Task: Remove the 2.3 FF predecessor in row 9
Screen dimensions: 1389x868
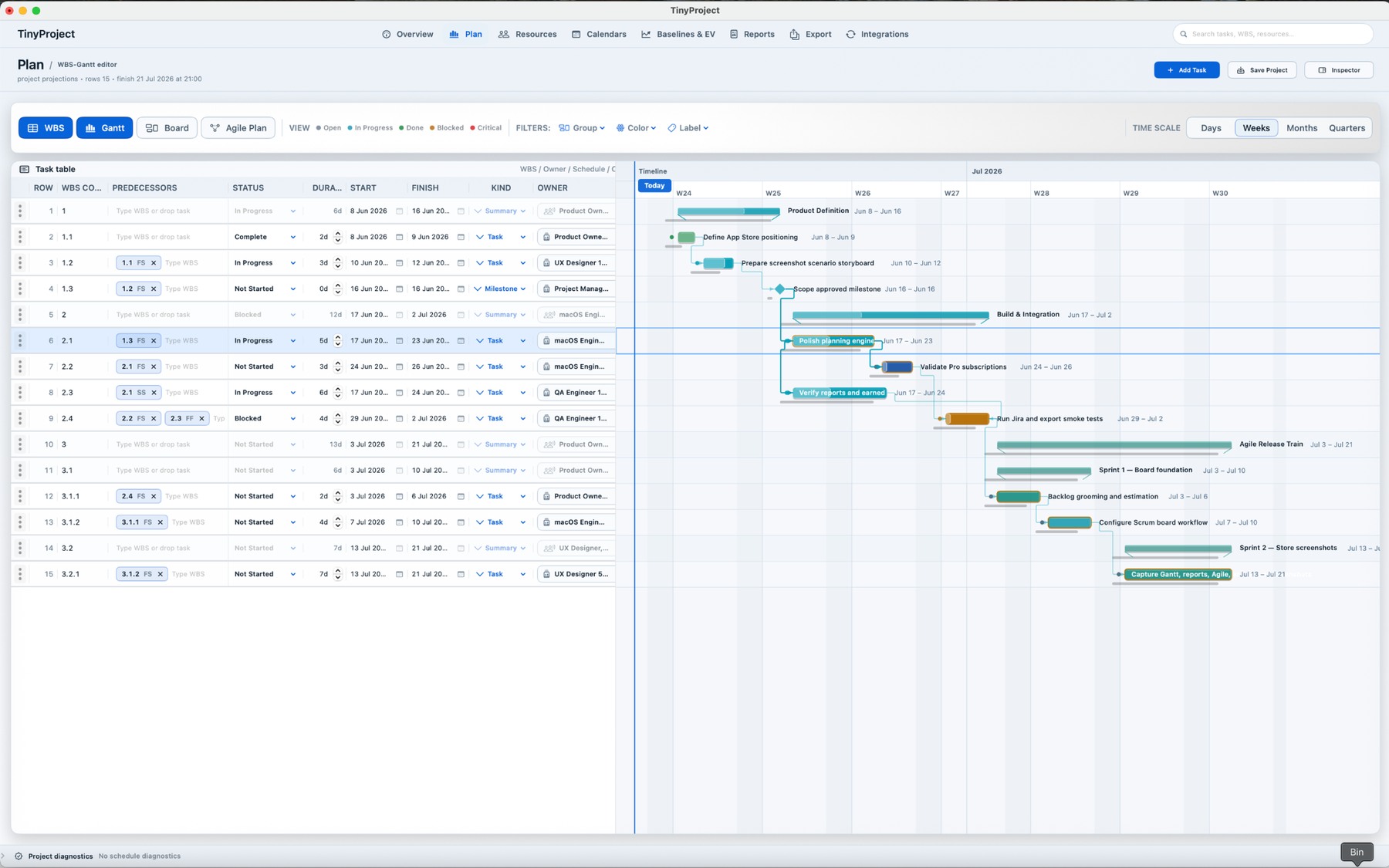Action: (201, 418)
